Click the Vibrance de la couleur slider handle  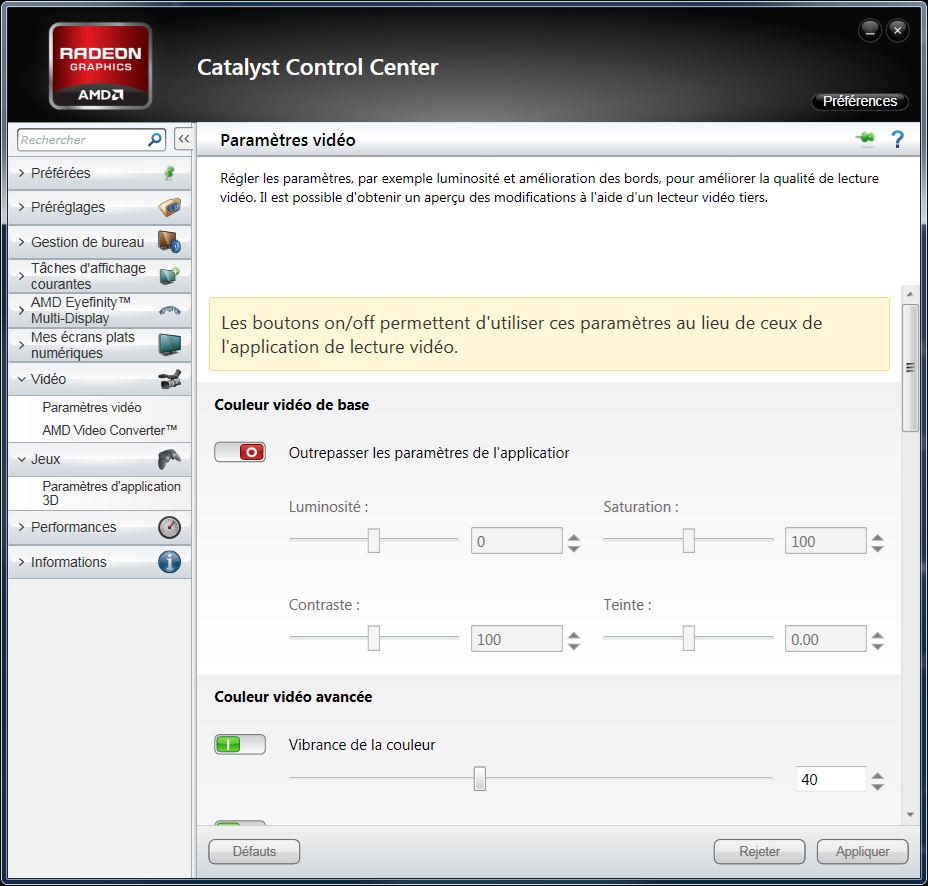tap(480, 778)
